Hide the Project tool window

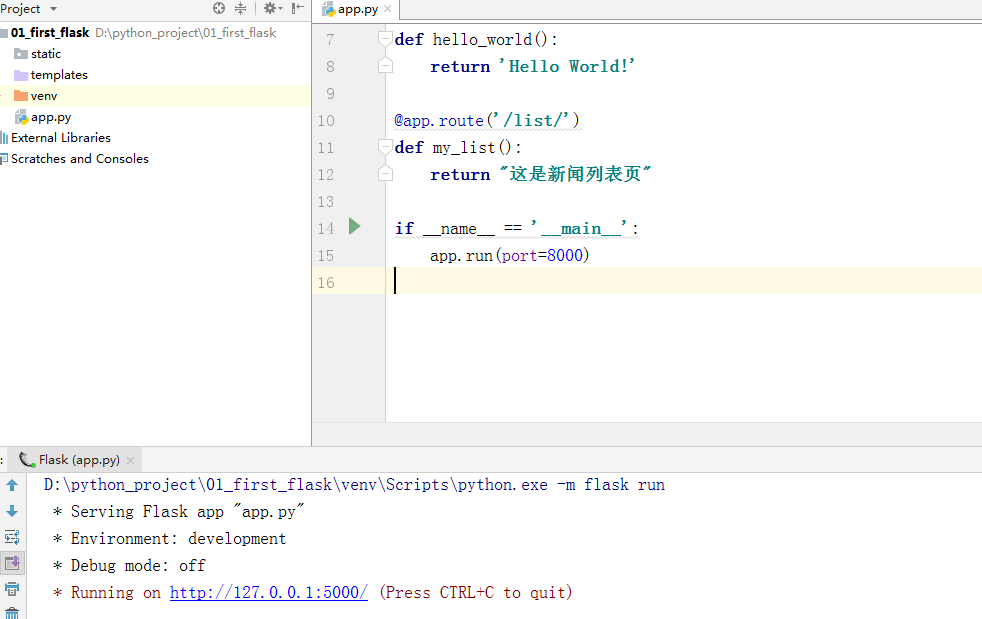pos(298,8)
